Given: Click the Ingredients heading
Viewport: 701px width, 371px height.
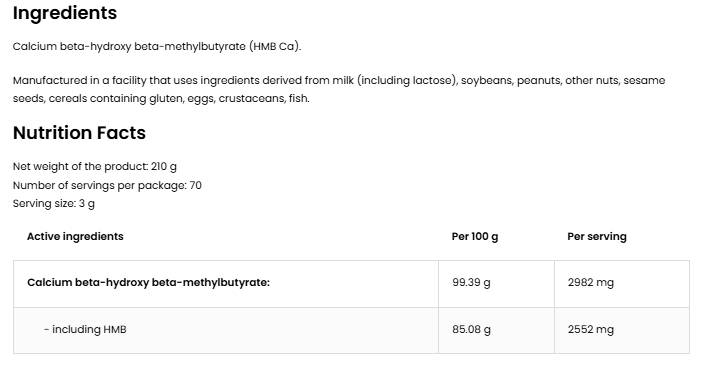Looking at the screenshot, I should tap(65, 13).
